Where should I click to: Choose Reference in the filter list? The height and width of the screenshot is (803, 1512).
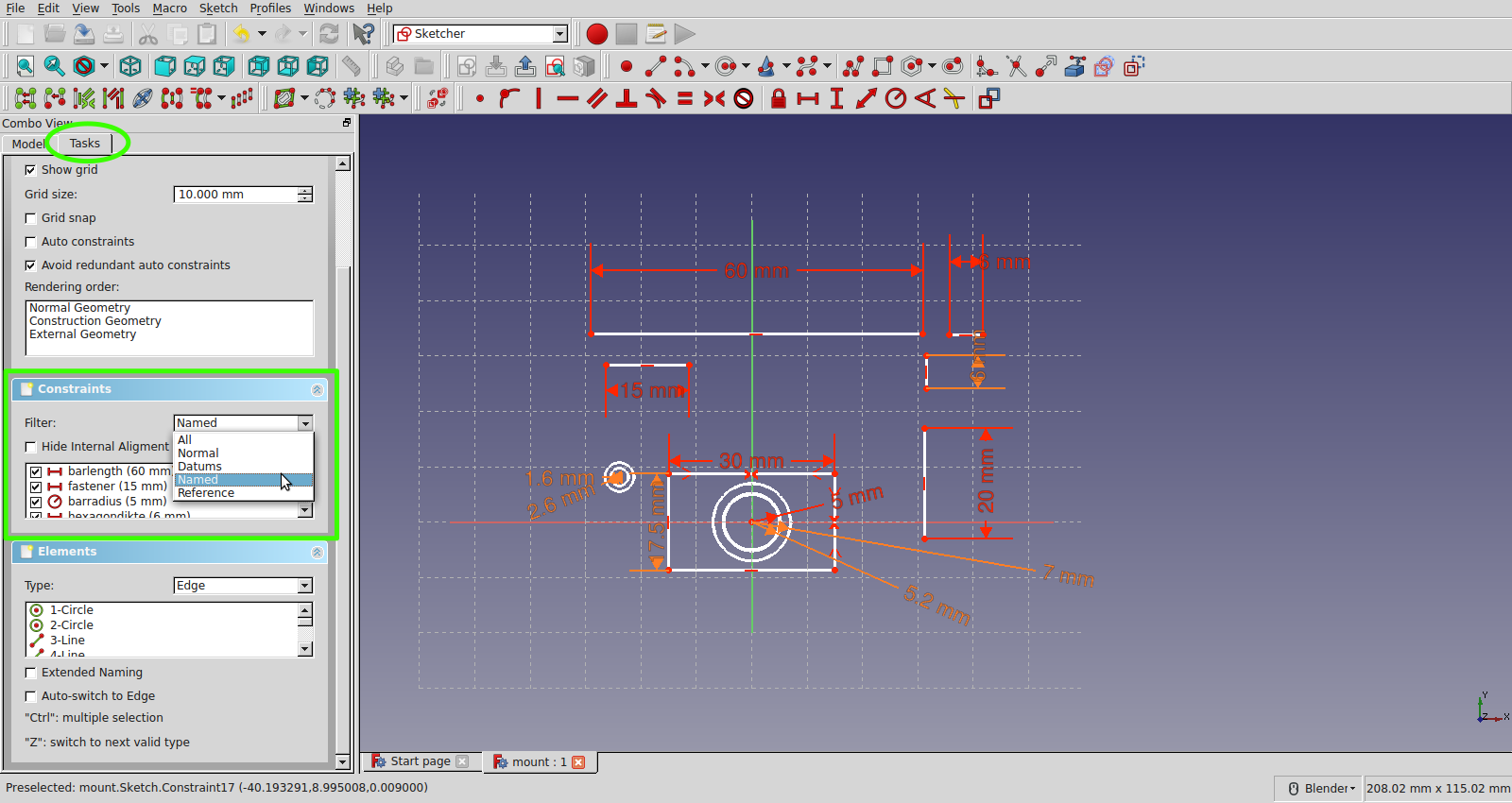pyautogui.click(x=206, y=493)
